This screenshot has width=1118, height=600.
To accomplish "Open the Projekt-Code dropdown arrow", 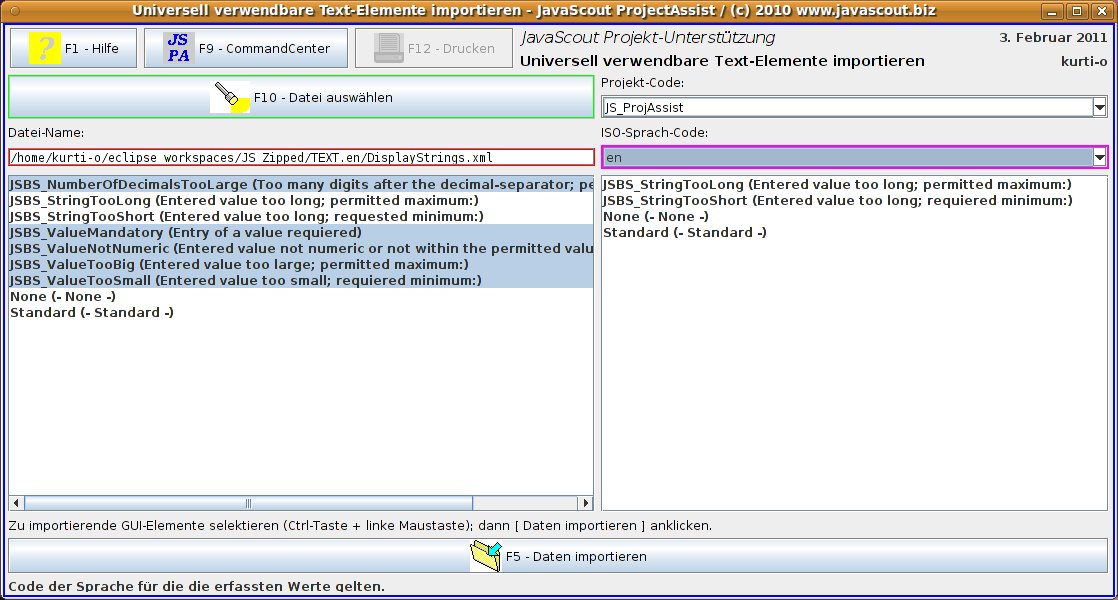I will pyautogui.click(x=1099, y=107).
